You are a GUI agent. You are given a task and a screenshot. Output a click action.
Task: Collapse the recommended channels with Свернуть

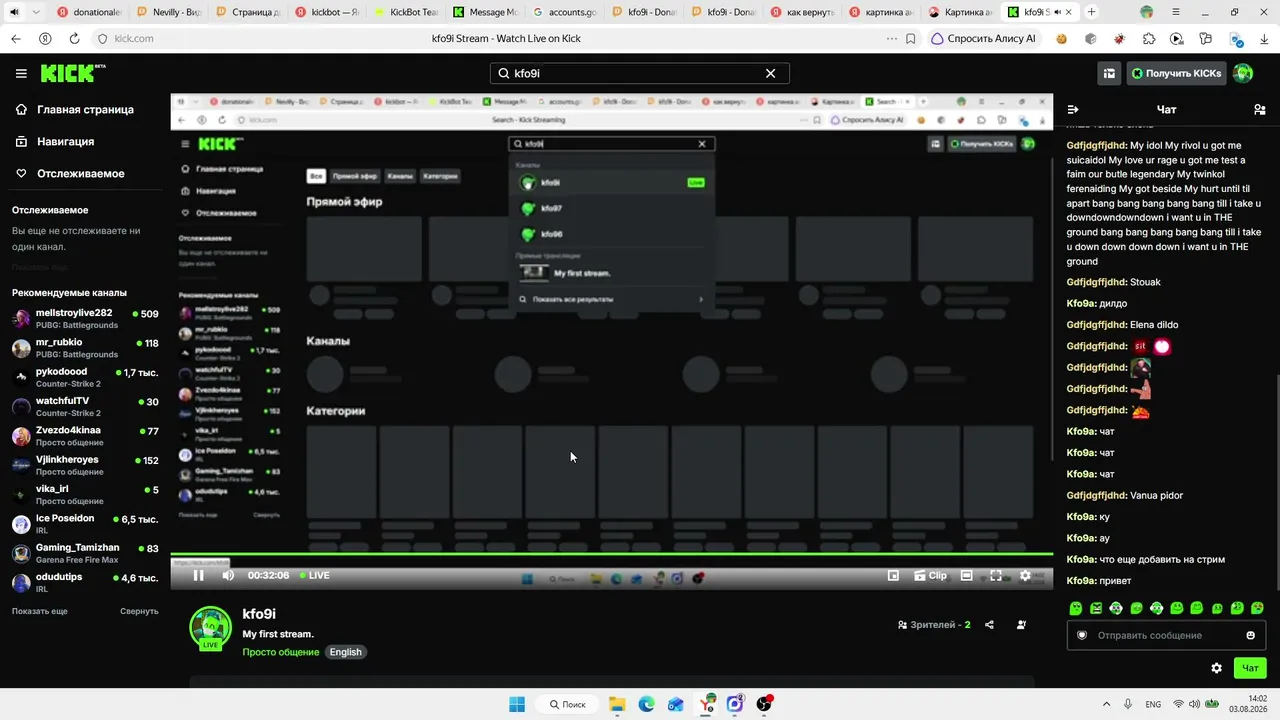[x=139, y=611]
